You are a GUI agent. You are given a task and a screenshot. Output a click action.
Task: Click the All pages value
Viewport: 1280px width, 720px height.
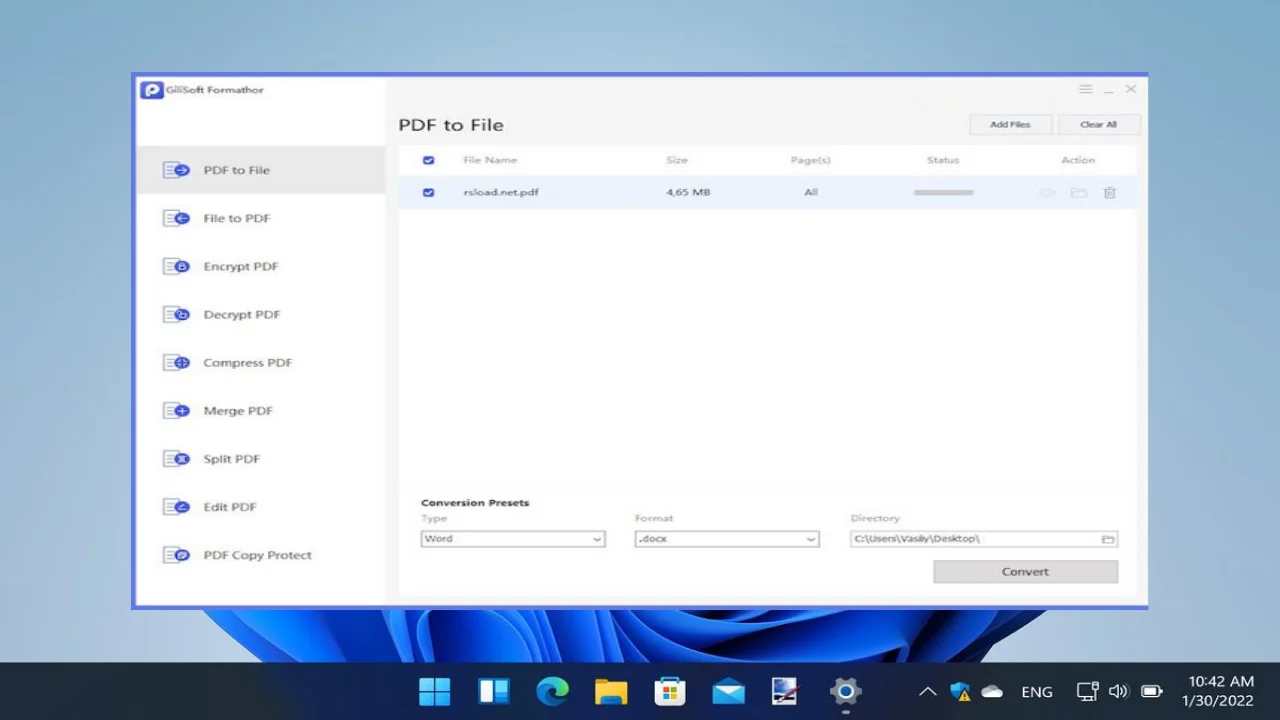[811, 192]
